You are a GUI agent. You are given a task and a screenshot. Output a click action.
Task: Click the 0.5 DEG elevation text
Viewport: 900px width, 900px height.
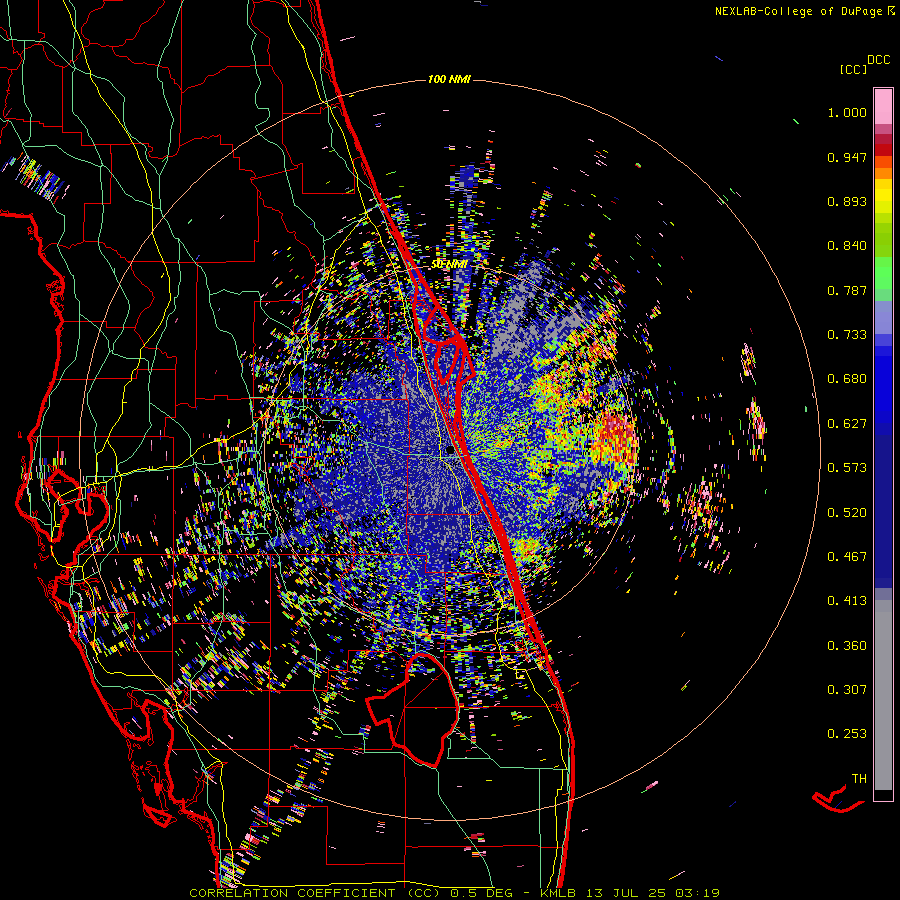click(484, 893)
